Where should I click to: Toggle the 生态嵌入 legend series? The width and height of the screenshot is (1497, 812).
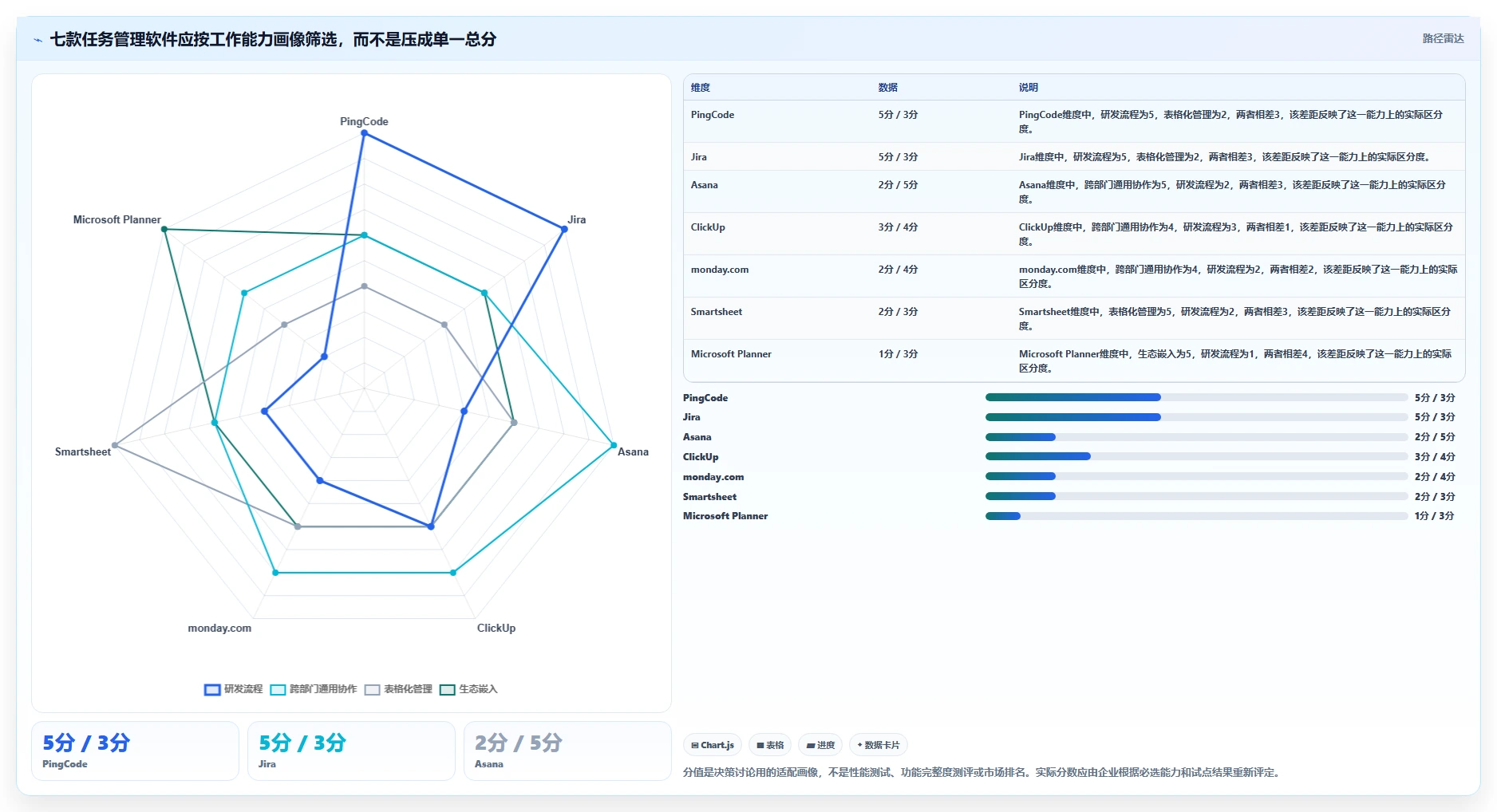coord(468,689)
